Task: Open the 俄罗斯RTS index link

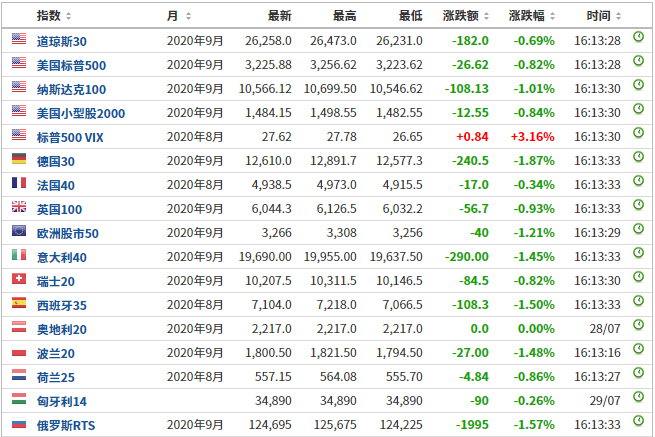Action: (66, 426)
